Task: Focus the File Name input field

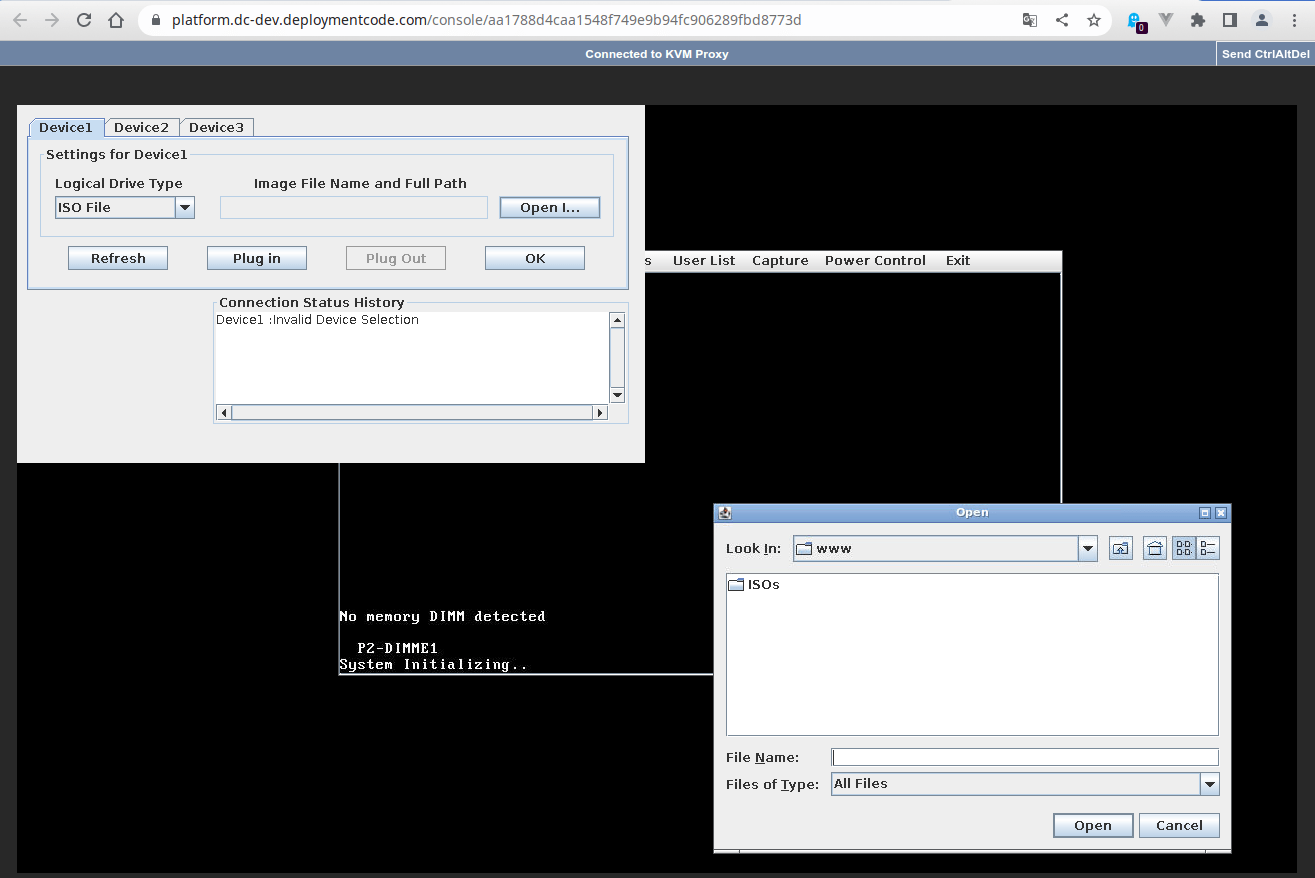Action: click(1025, 757)
